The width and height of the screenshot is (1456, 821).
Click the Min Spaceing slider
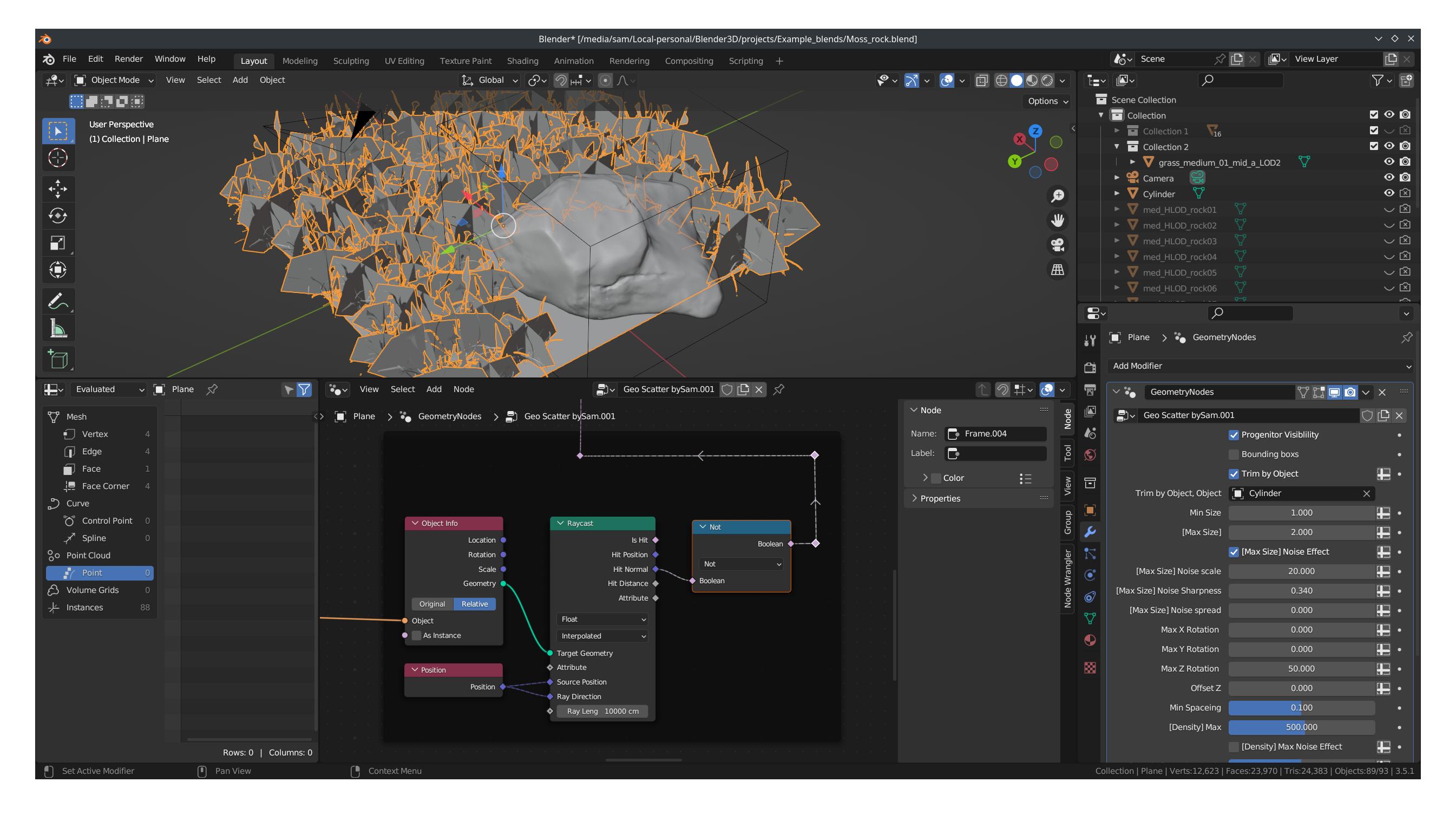click(x=1301, y=708)
